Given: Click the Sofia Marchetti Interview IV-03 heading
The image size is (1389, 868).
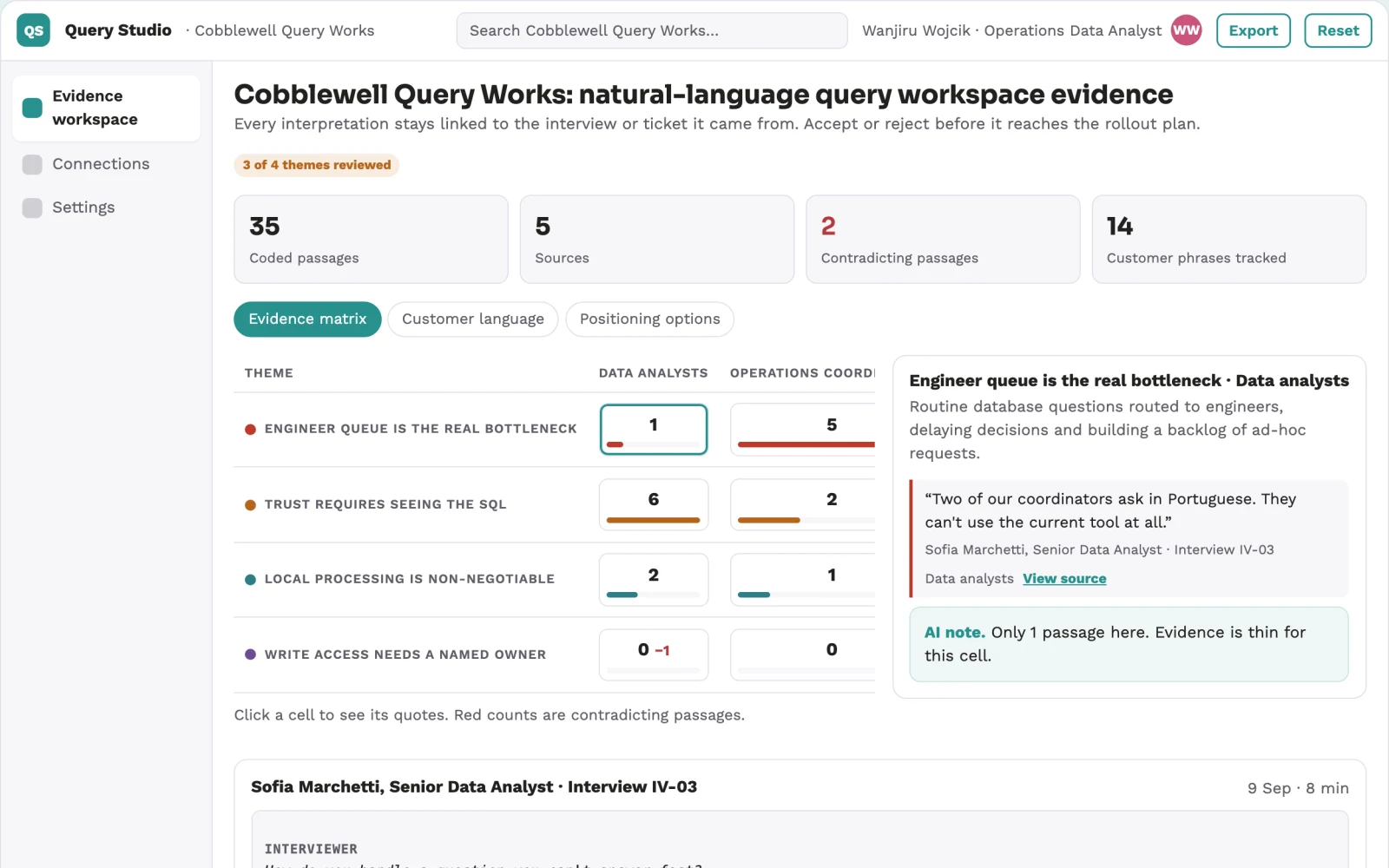Looking at the screenshot, I should [x=474, y=787].
